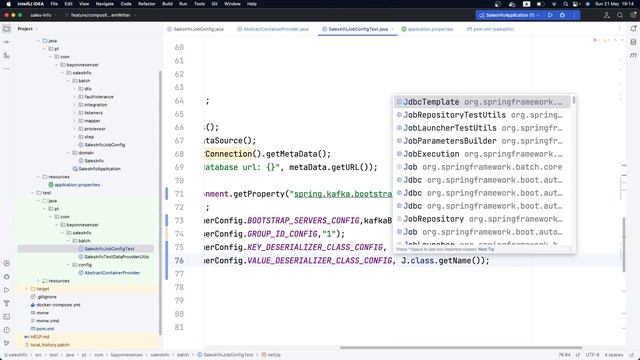Select JdbcTemplate completion suggestion
640x360 pixels.
[x=482, y=102]
